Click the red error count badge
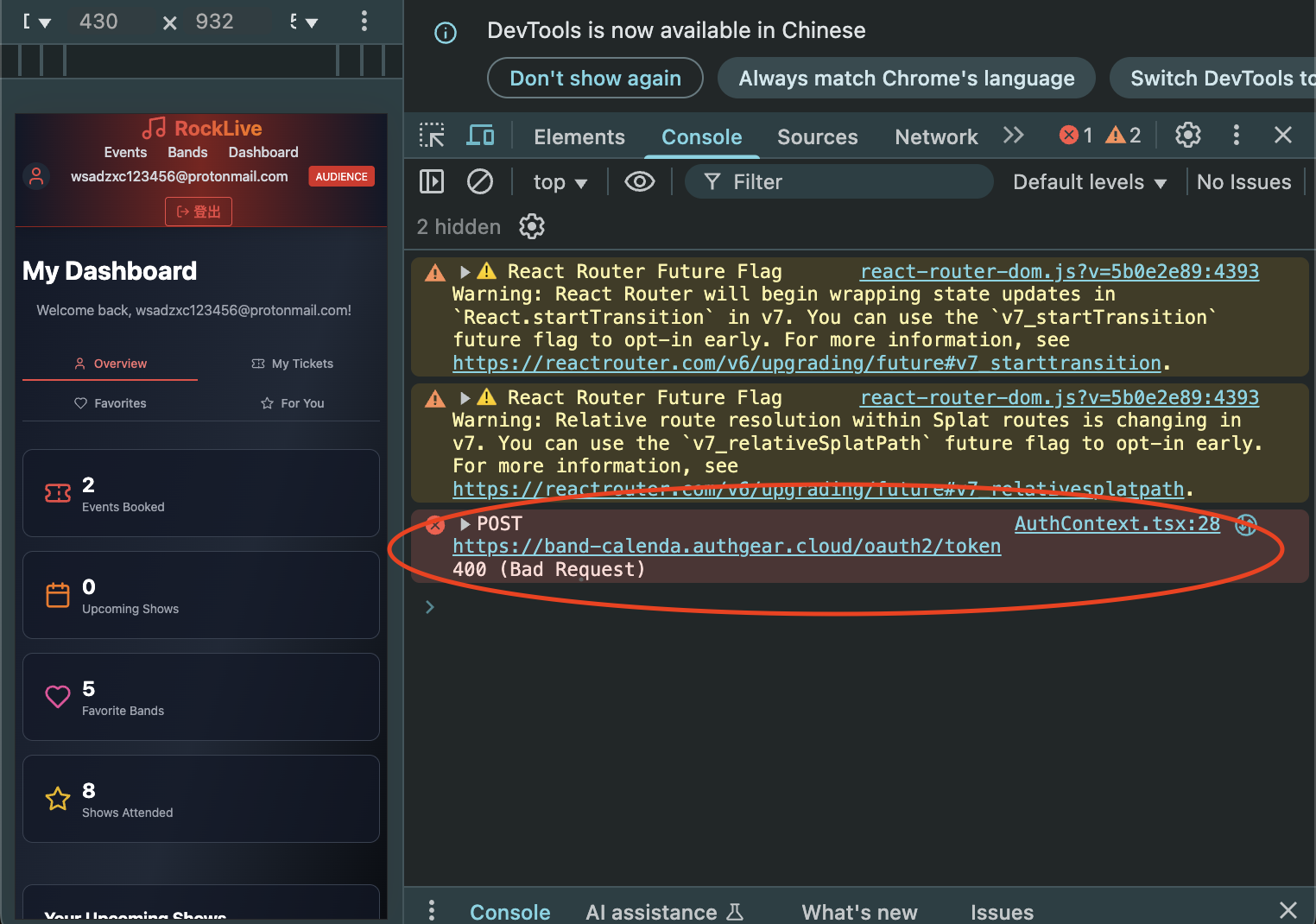Screen dimensions: 1316x924 coord(1076,135)
